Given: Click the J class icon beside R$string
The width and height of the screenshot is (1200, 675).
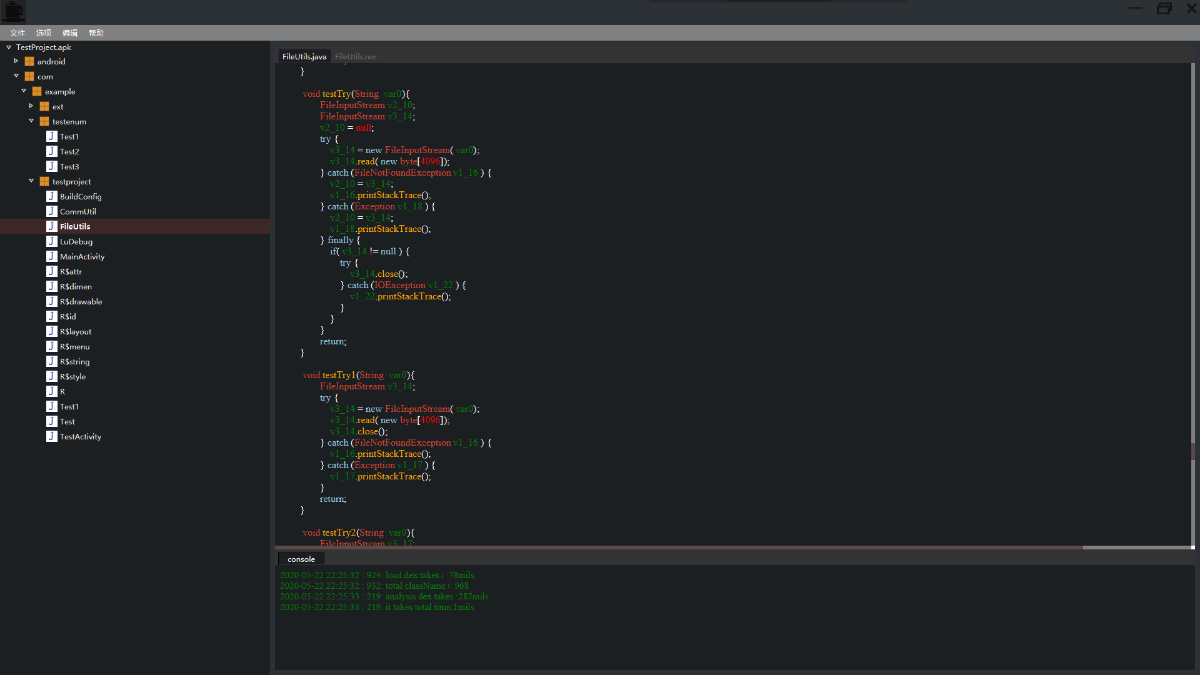Looking at the screenshot, I should pyautogui.click(x=51, y=361).
